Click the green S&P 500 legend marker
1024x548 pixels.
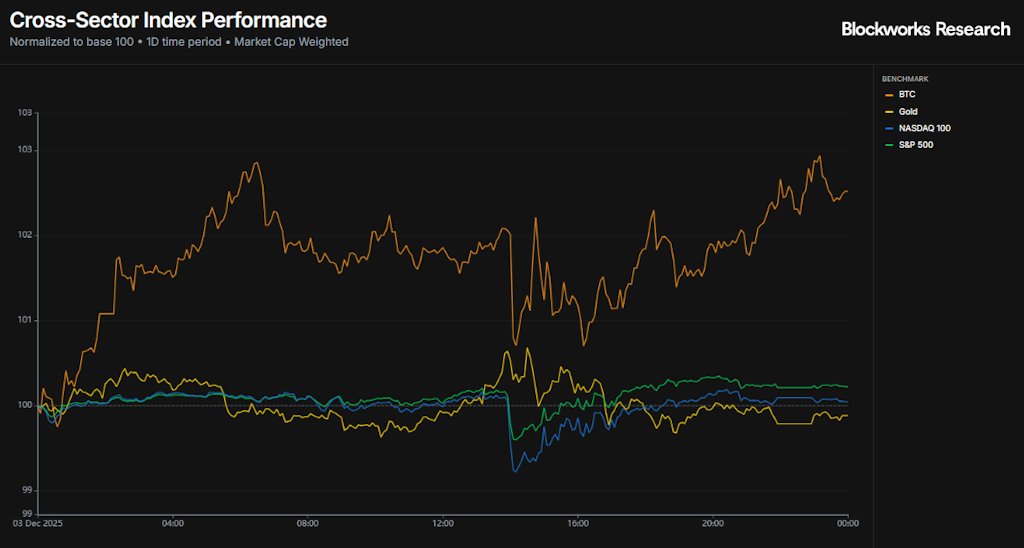(888, 145)
